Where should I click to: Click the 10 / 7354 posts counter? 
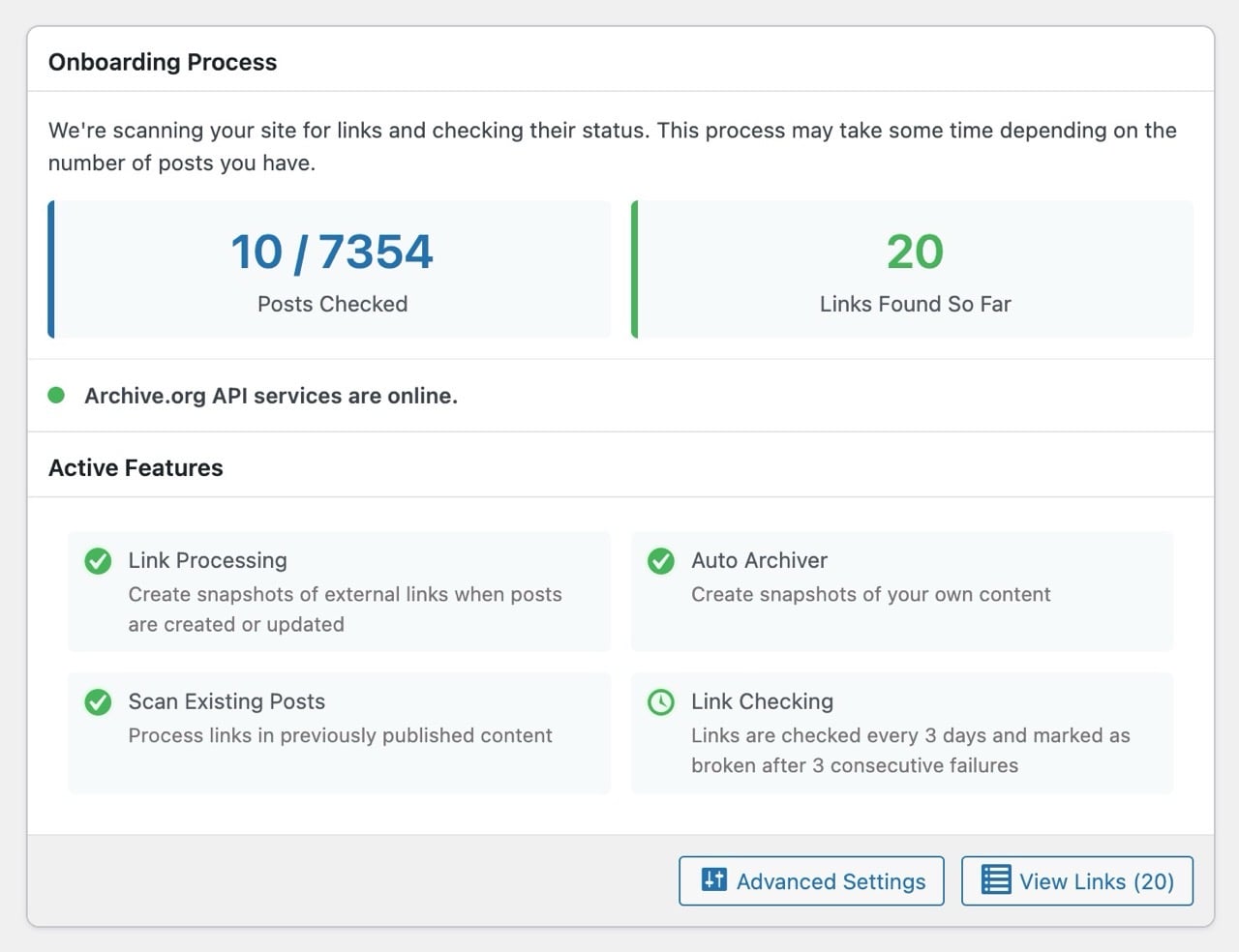(x=332, y=252)
